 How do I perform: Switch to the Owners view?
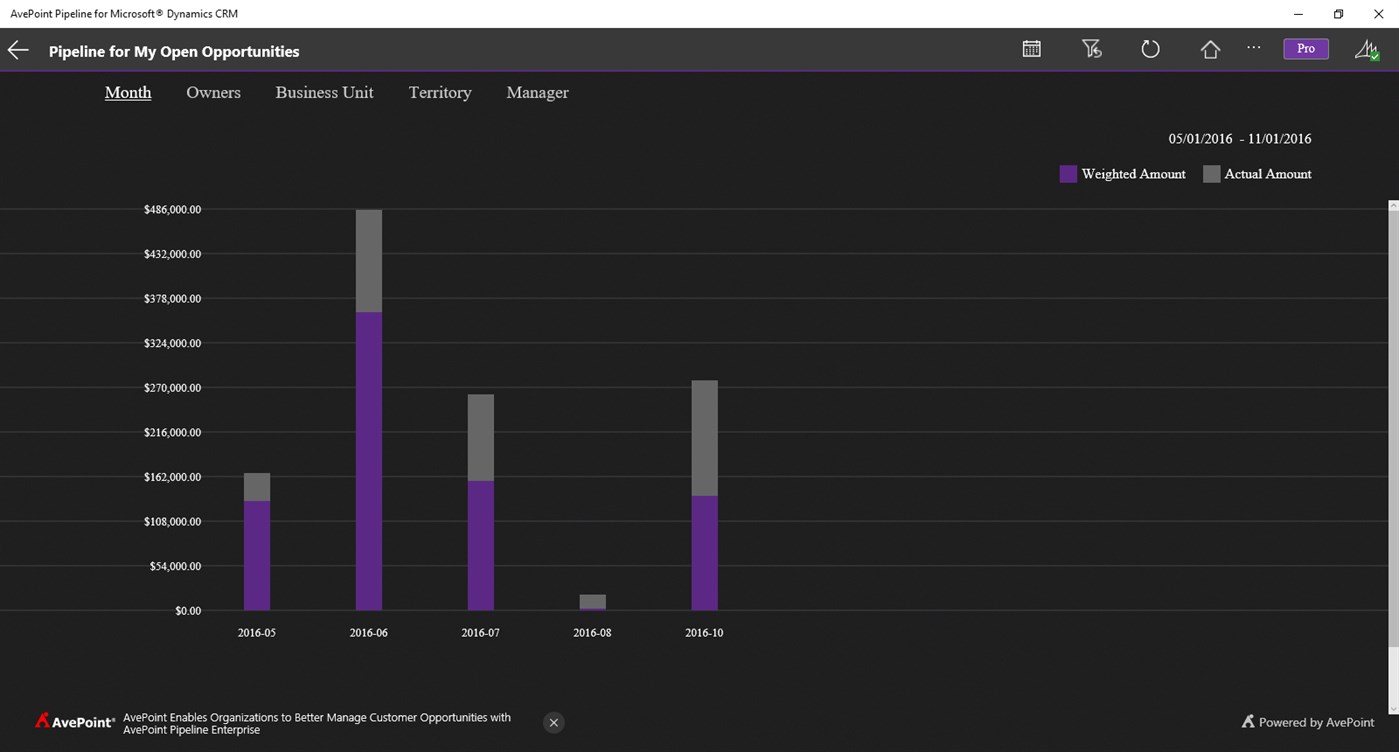point(213,91)
